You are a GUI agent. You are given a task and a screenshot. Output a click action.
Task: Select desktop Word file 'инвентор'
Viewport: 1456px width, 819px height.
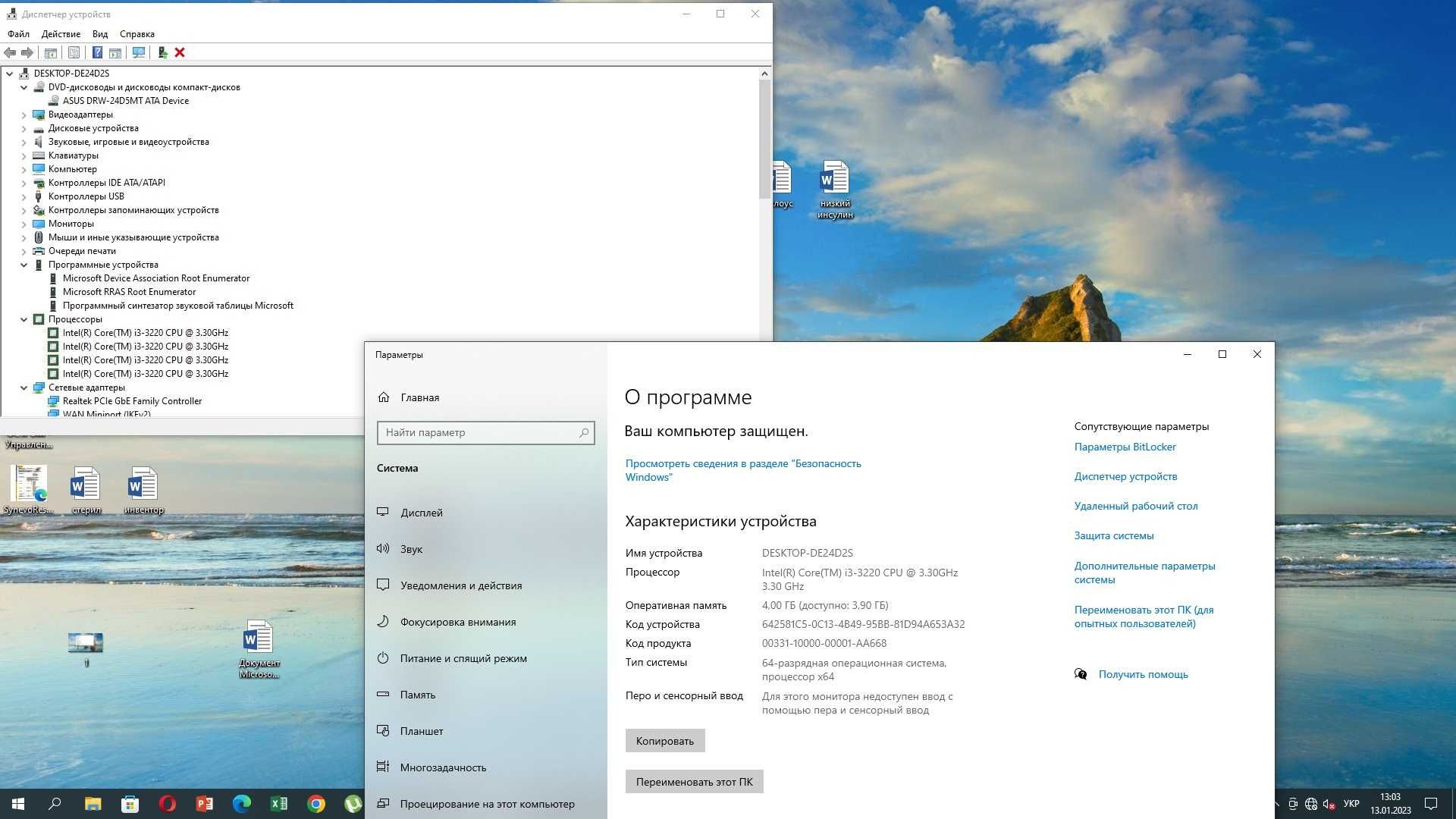pos(143,490)
